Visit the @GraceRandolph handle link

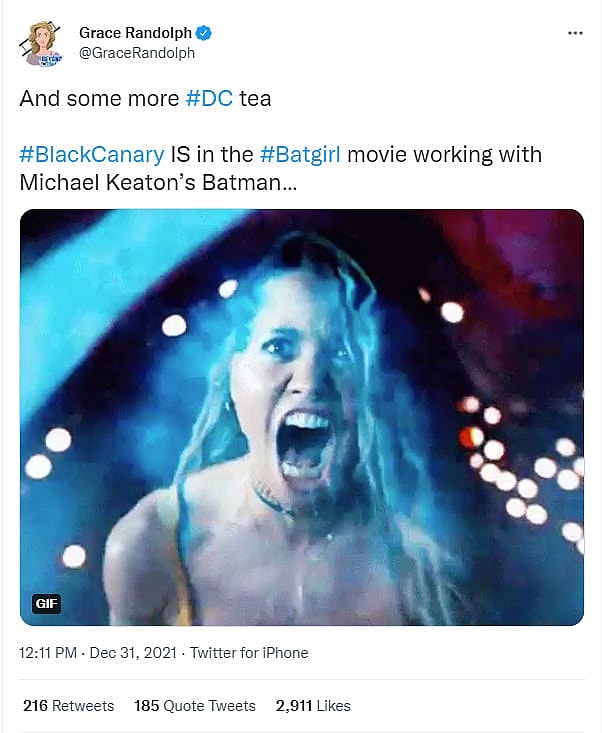(x=137, y=53)
